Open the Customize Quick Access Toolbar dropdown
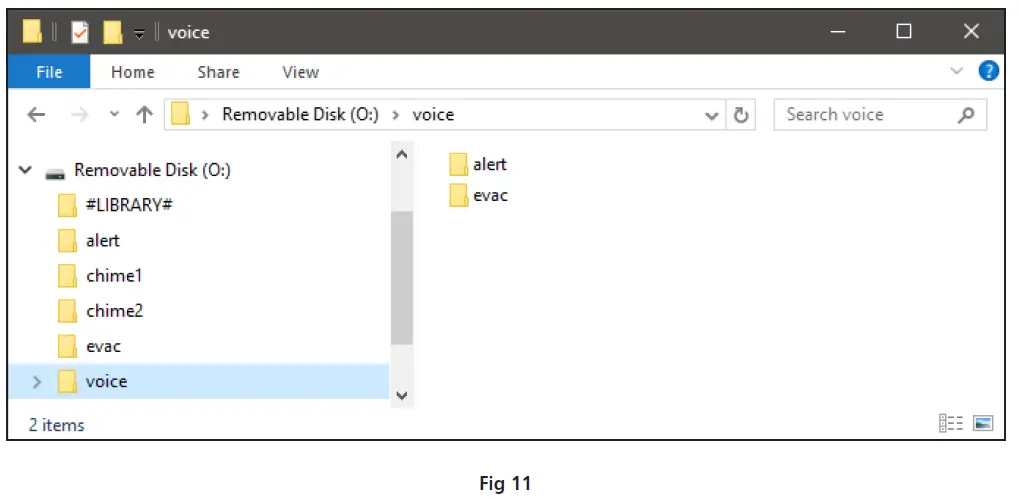The image size is (1019, 499). [x=140, y=33]
